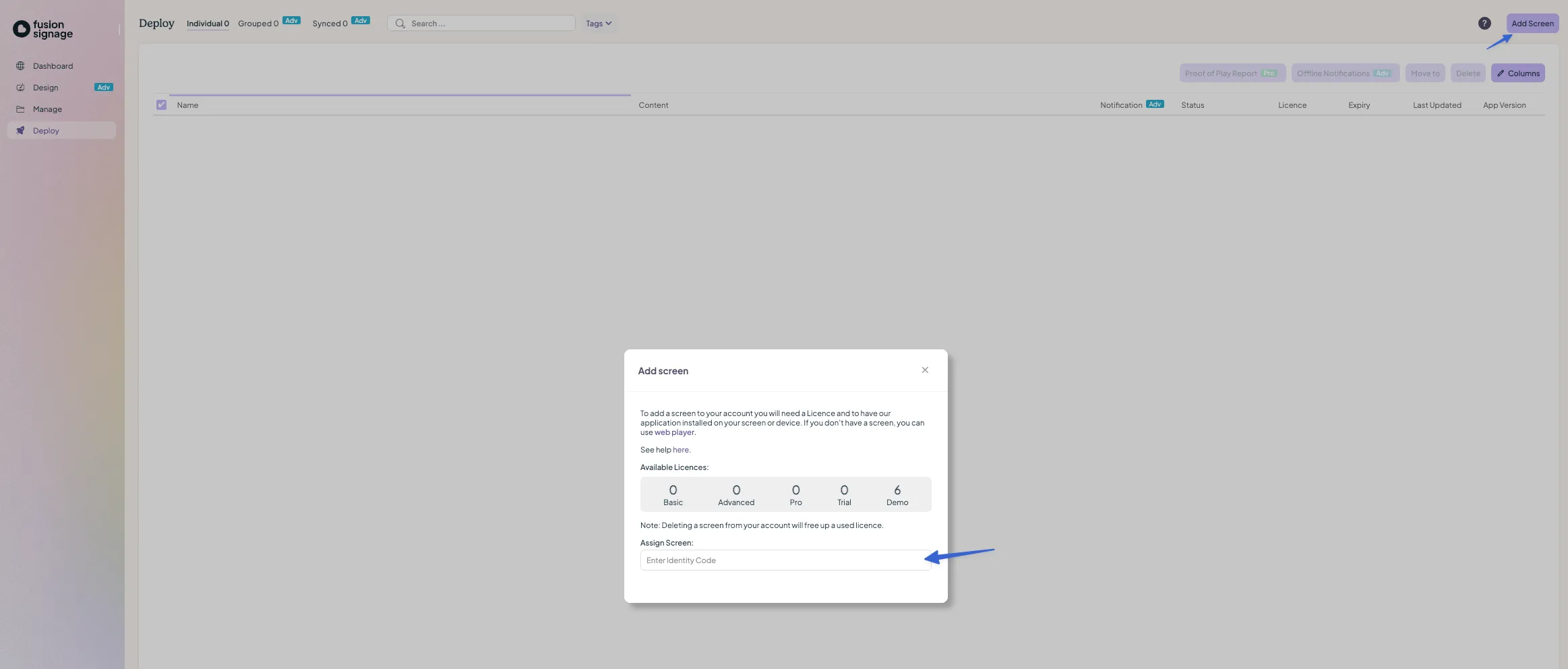The image size is (1568, 669).
Task: Click the pencil icon on Columns
Action: tap(1501, 74)
